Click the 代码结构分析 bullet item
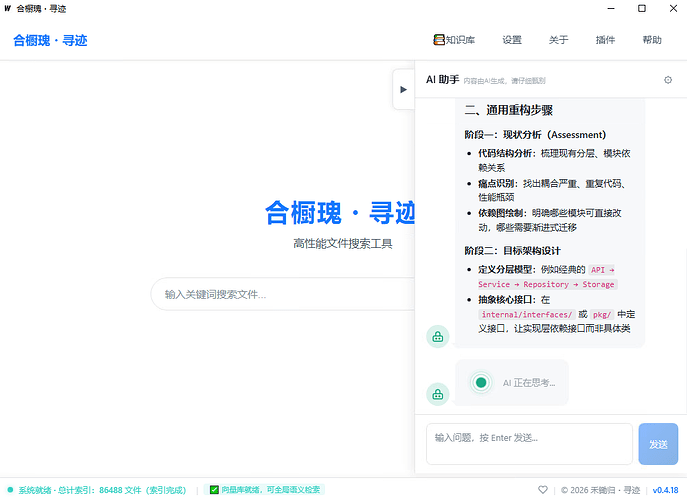 (554, 160)
